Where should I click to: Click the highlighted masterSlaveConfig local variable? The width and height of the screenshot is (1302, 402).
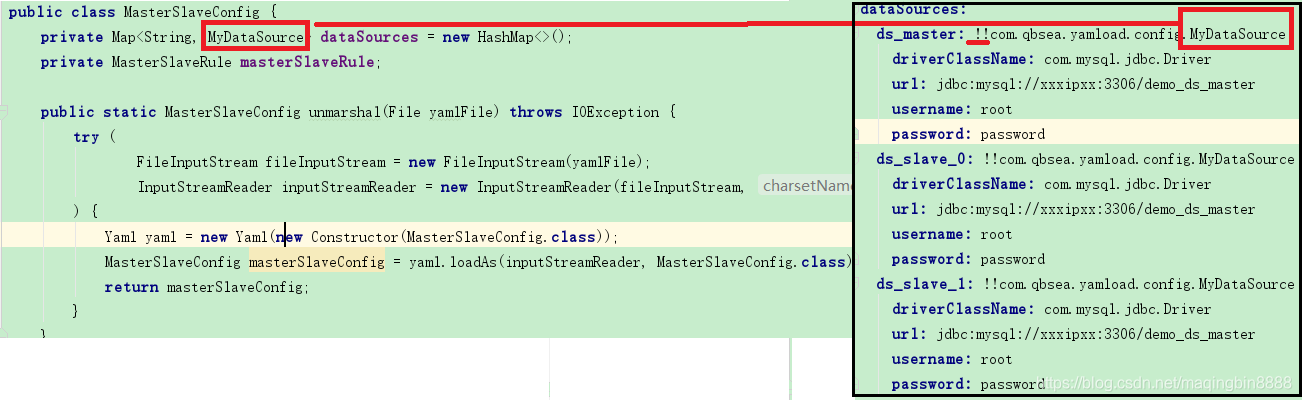pos(317,262)
